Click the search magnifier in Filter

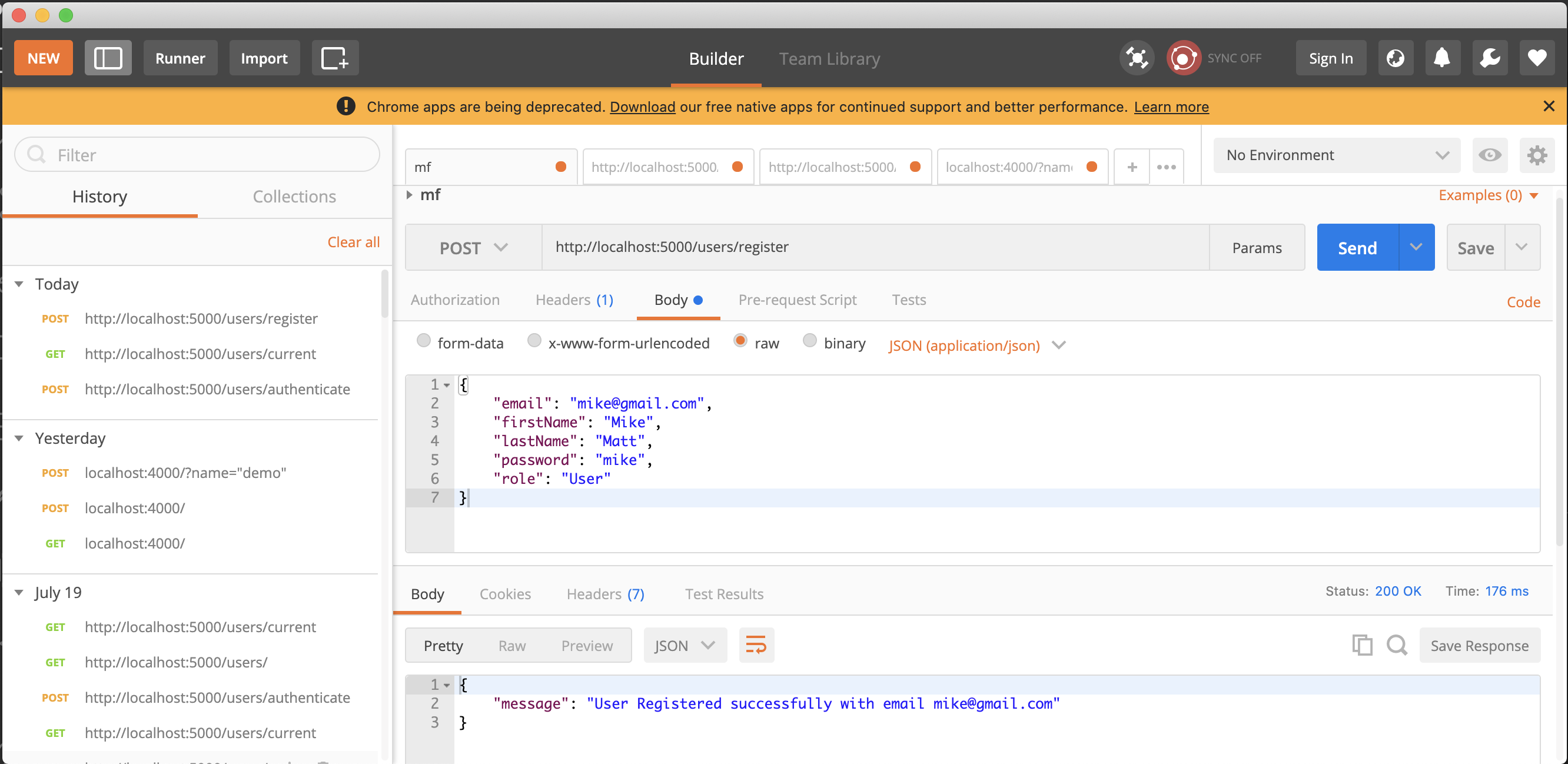(x=36, y=154)
